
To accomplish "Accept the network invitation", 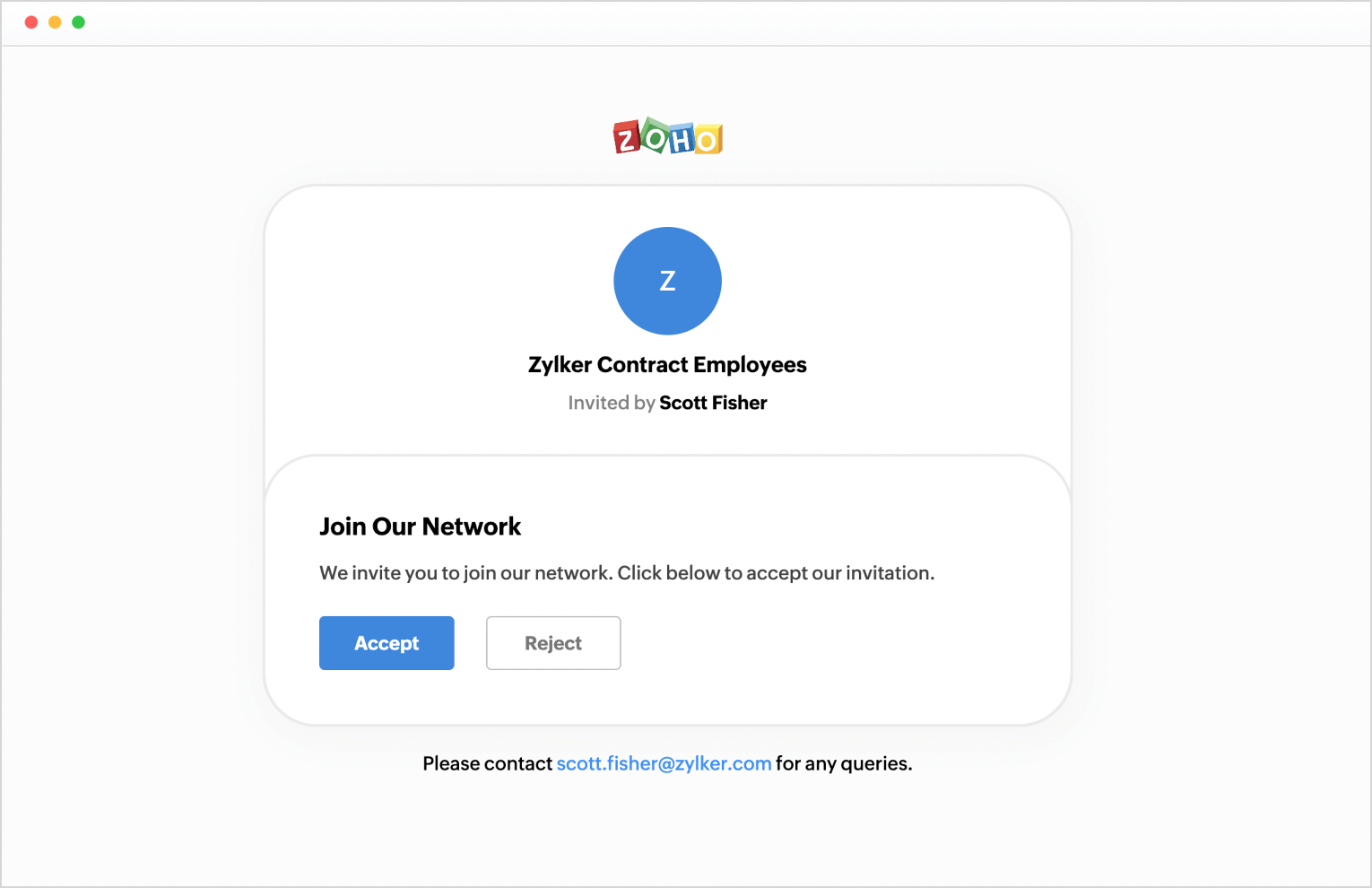I will [386, 643].
